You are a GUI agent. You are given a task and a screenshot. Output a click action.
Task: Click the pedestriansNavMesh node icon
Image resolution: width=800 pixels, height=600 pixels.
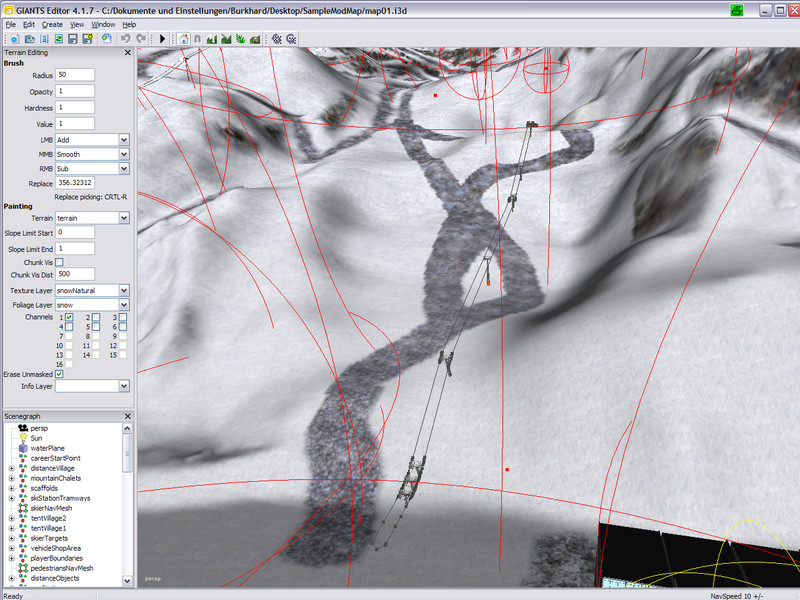click(23, 568)
